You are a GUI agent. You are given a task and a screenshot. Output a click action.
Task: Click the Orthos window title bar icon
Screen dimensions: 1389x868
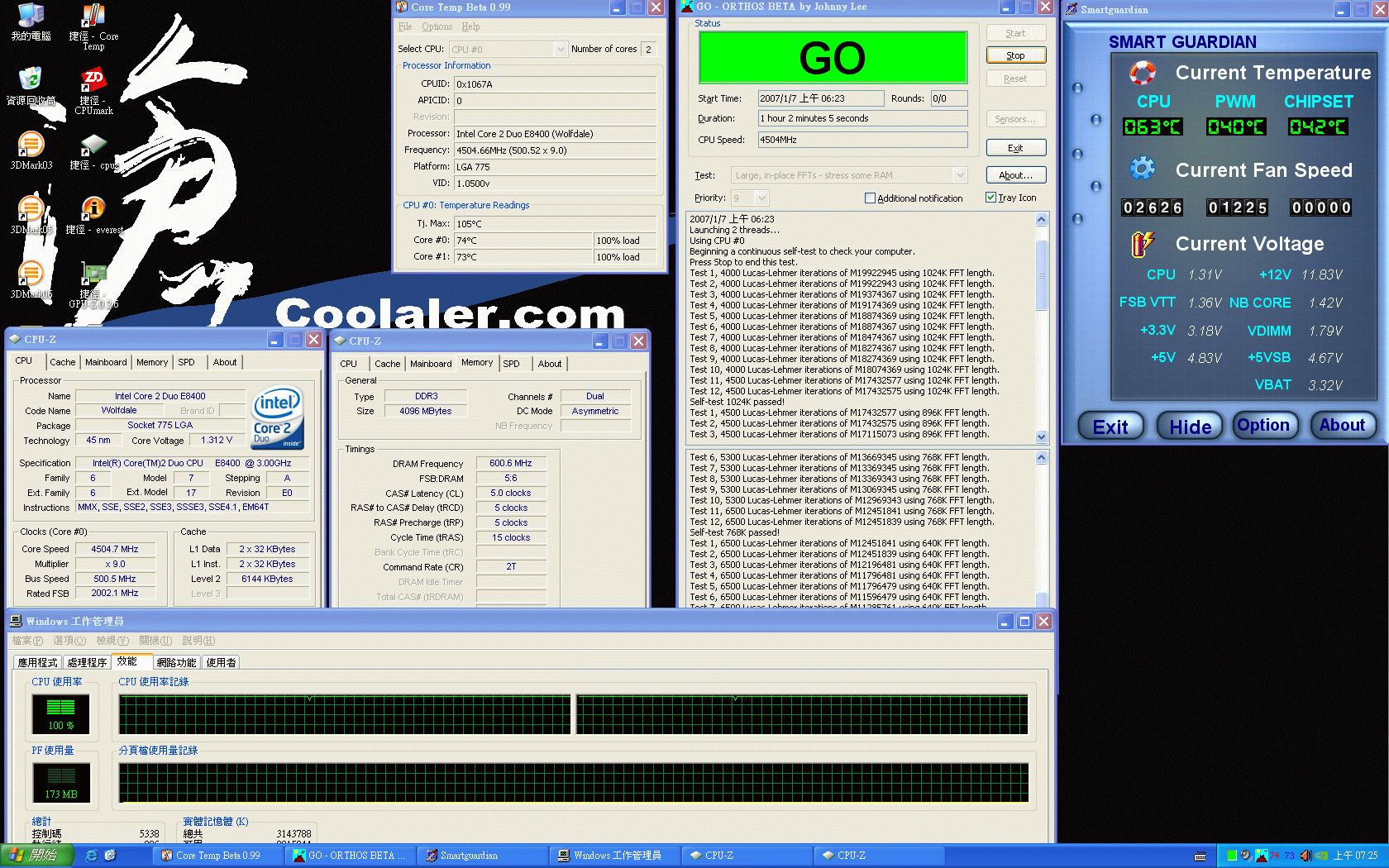(x=686, y=7)
